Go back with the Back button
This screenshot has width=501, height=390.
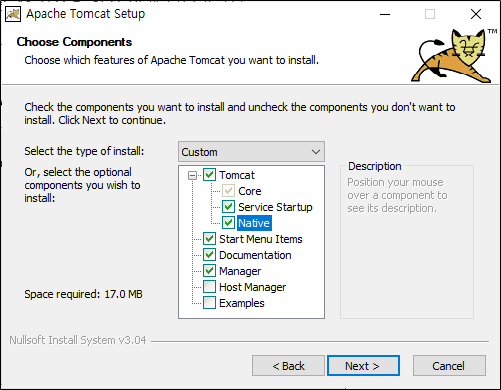[288, 366]
